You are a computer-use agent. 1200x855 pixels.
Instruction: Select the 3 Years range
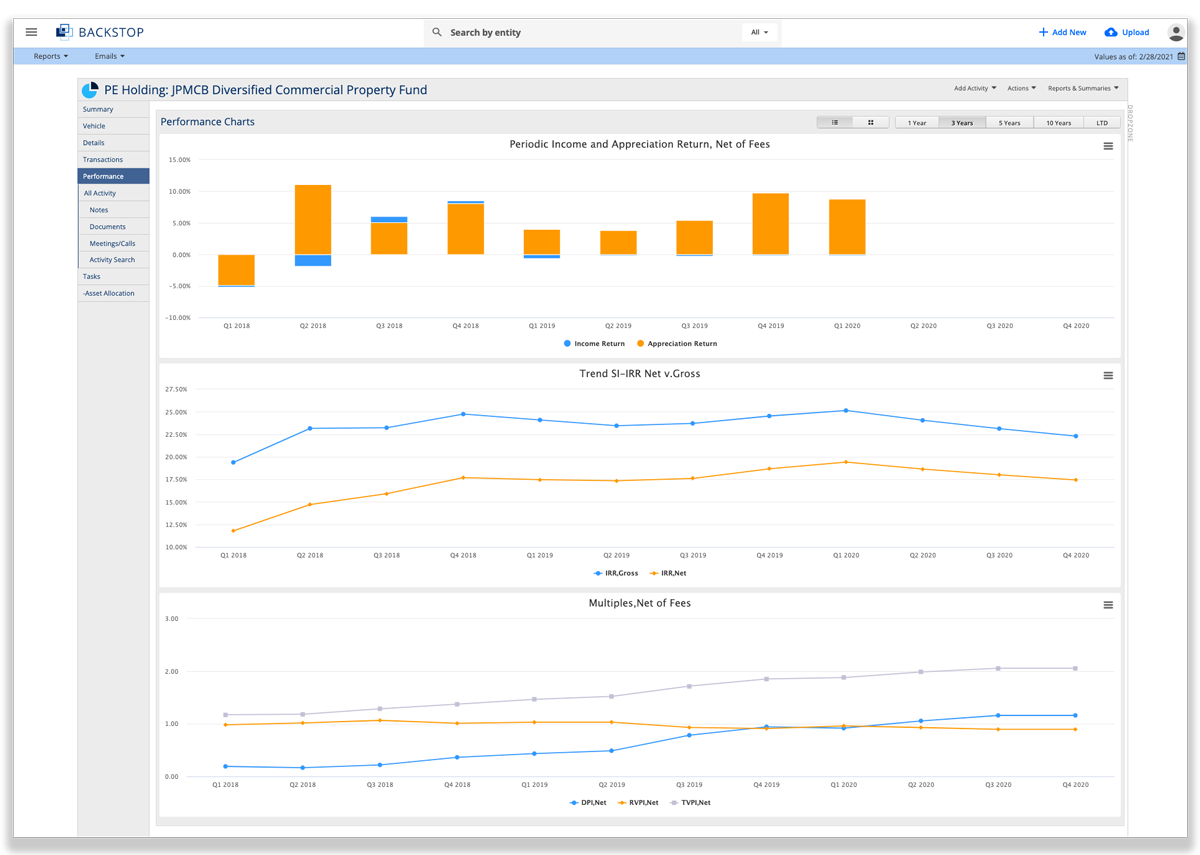[x=962, y=122]
